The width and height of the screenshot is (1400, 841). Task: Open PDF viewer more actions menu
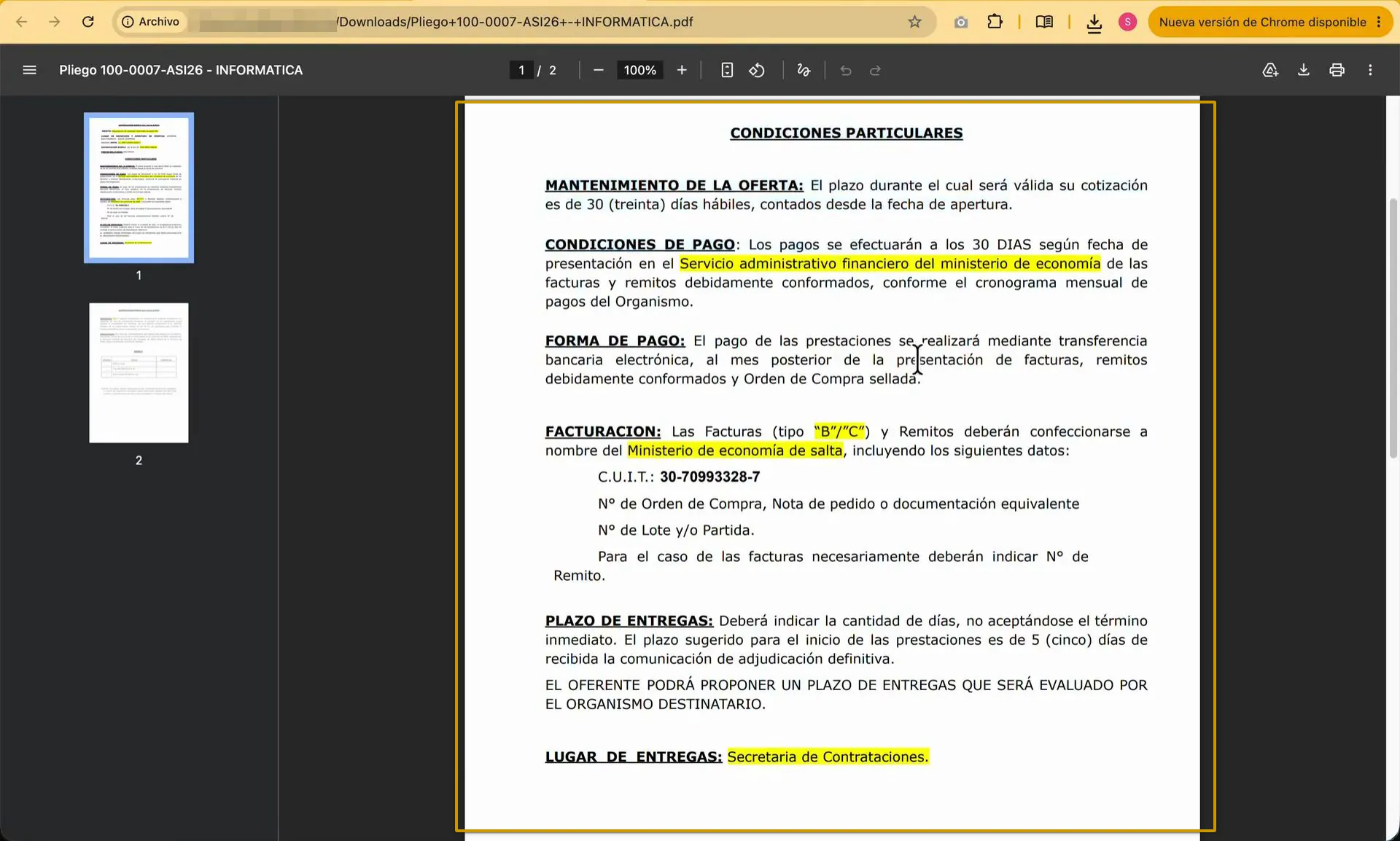(1370, 70)
